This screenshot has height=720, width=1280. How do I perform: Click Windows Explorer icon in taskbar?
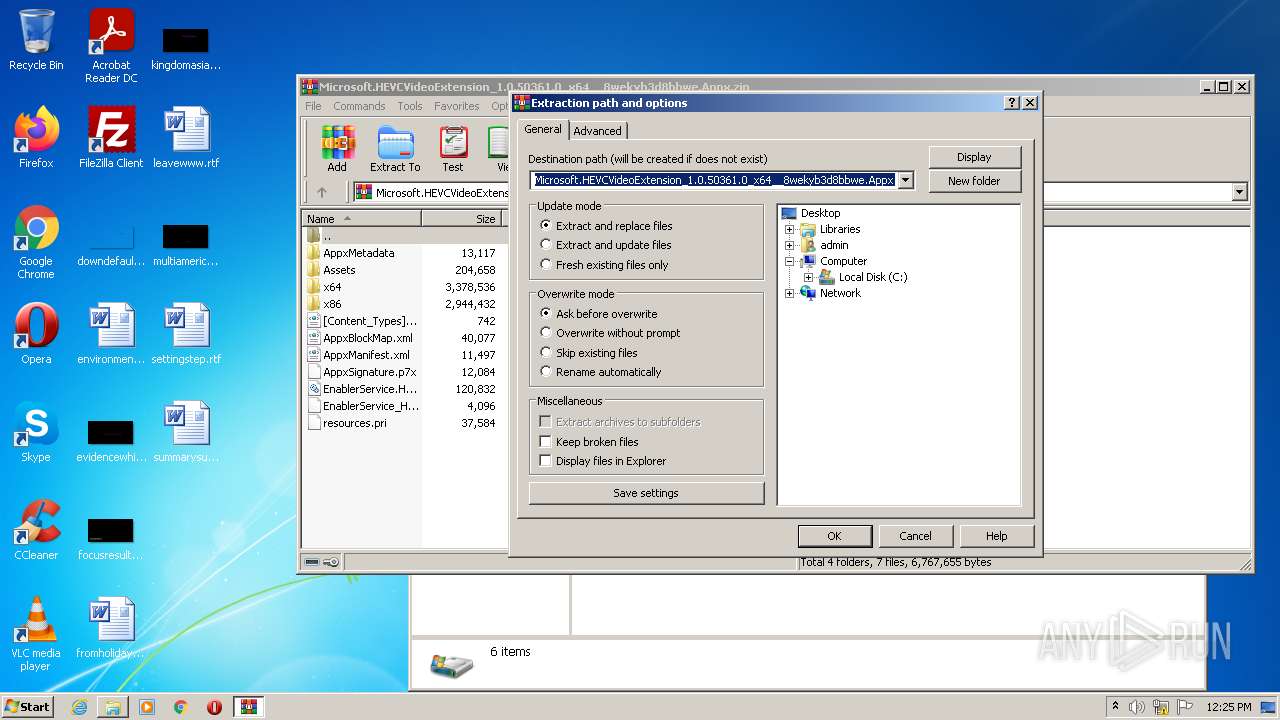pyautogui.click(x=113, y=707)
